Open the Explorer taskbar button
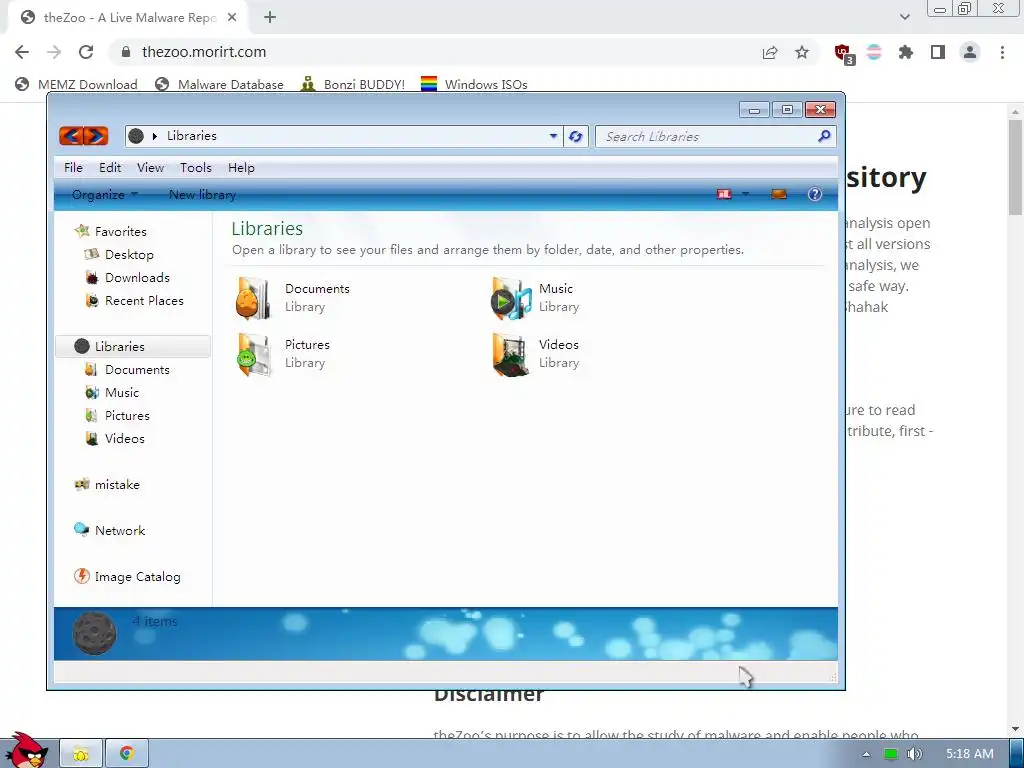This screenshot has width=1024, height=768. (81, 754)
